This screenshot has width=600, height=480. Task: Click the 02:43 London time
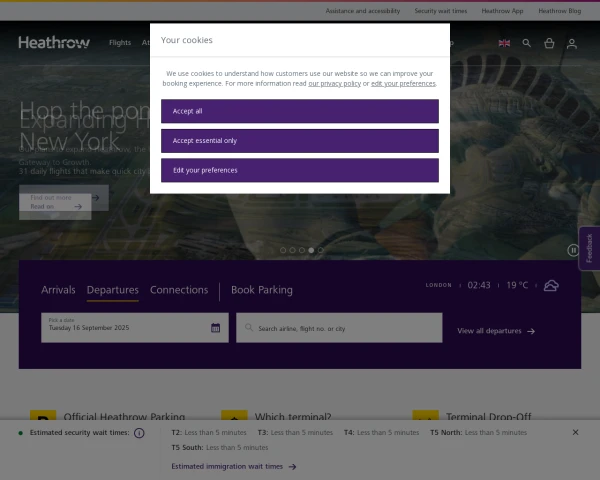click(479, 285)
